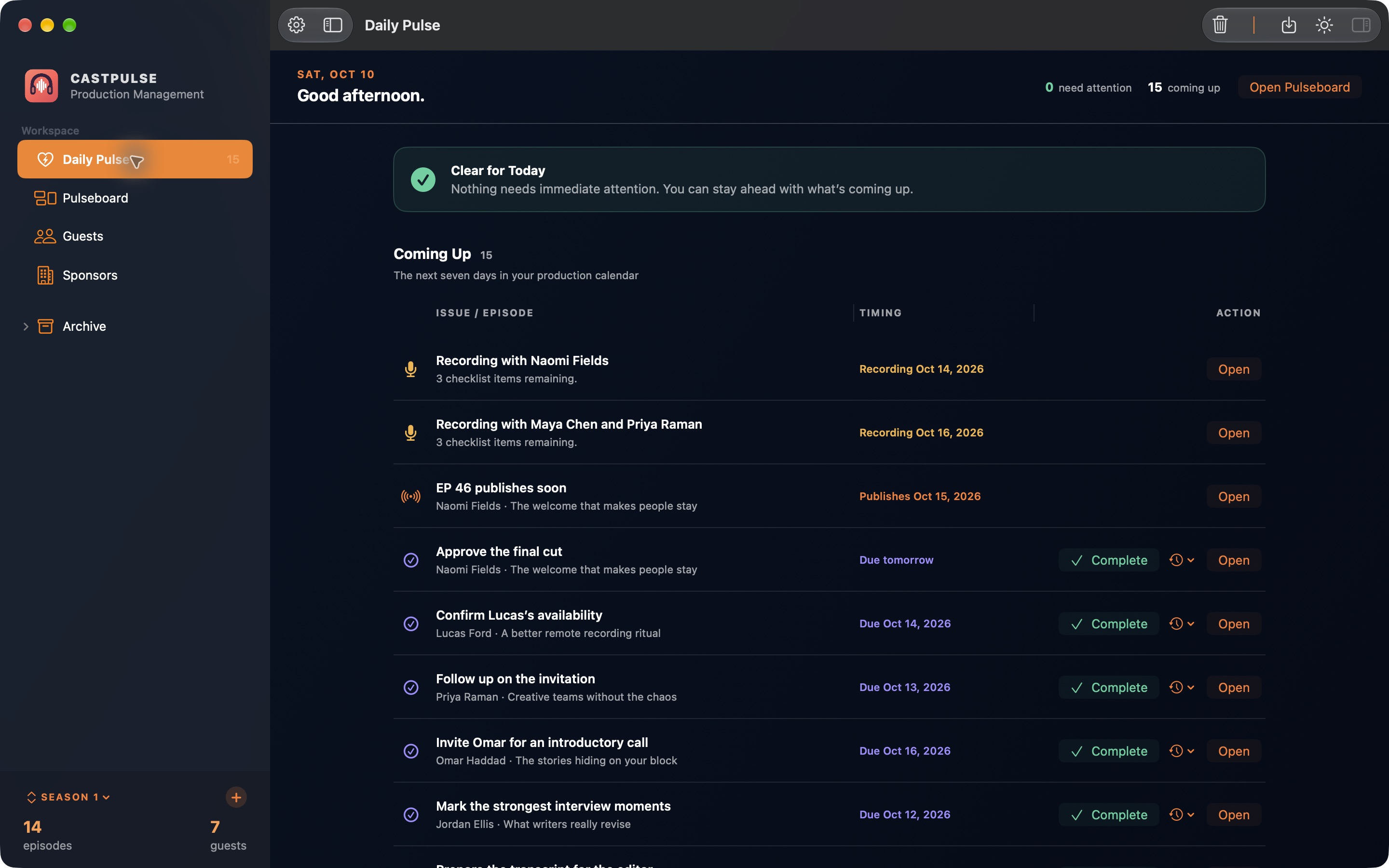Open snooze dropdown for Confirm Lucas's availability
The height and width of the screenshot is (868, 1389).
pyautogui.click(x=1182, y=624)
